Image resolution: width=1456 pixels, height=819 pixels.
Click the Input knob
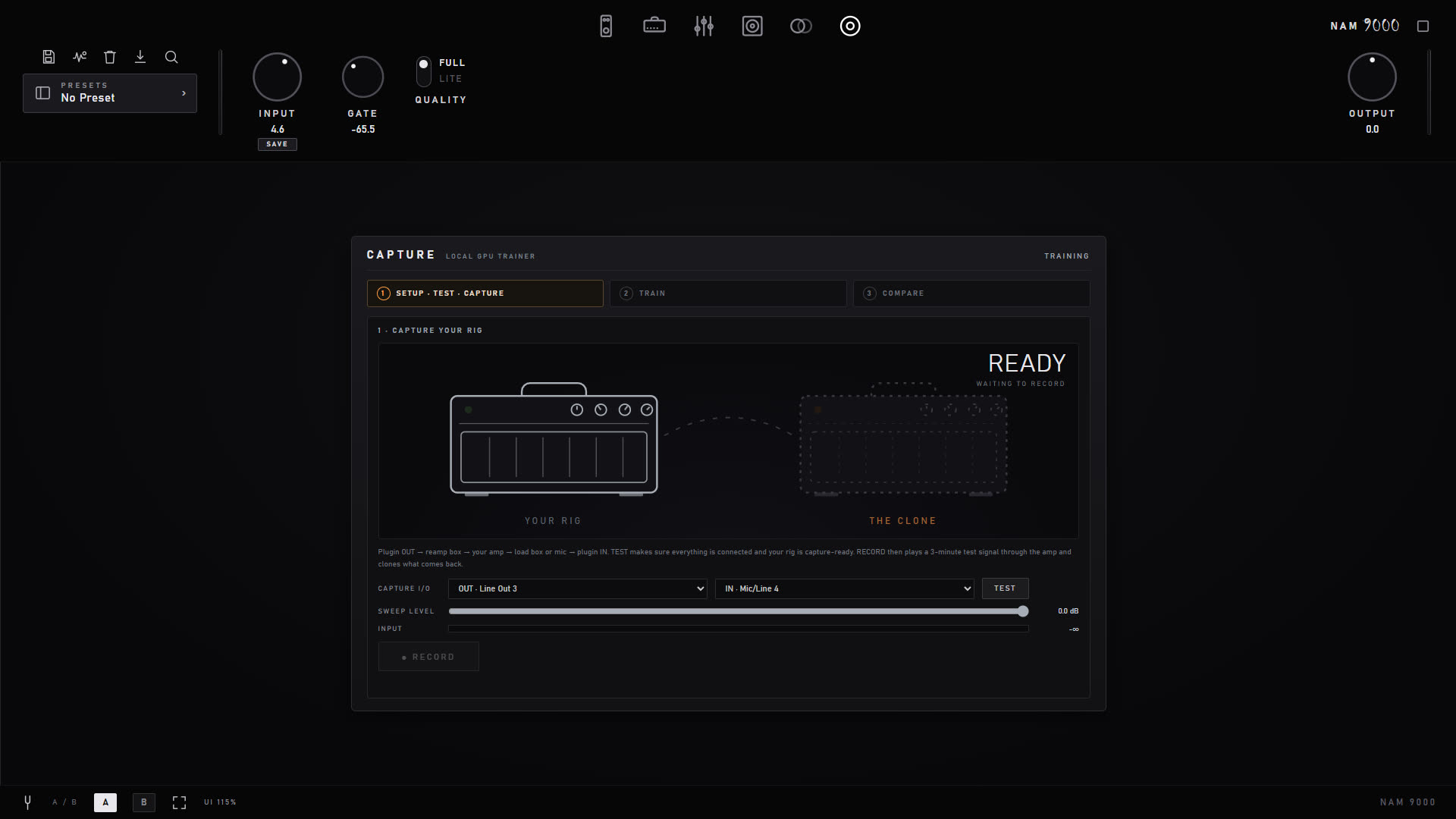[x=277, y=77]
